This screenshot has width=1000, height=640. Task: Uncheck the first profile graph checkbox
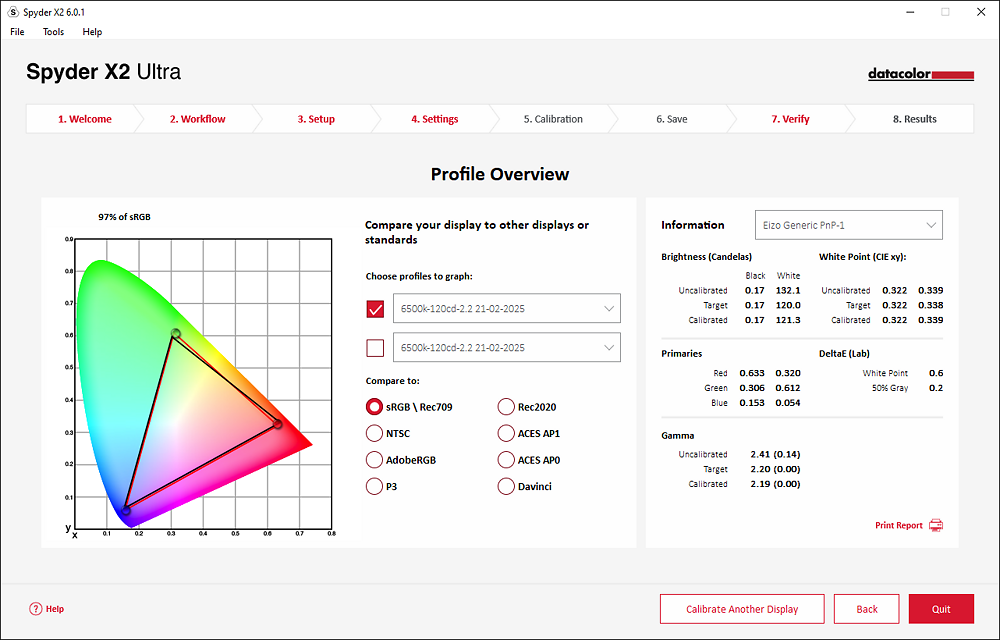(374, 308)
